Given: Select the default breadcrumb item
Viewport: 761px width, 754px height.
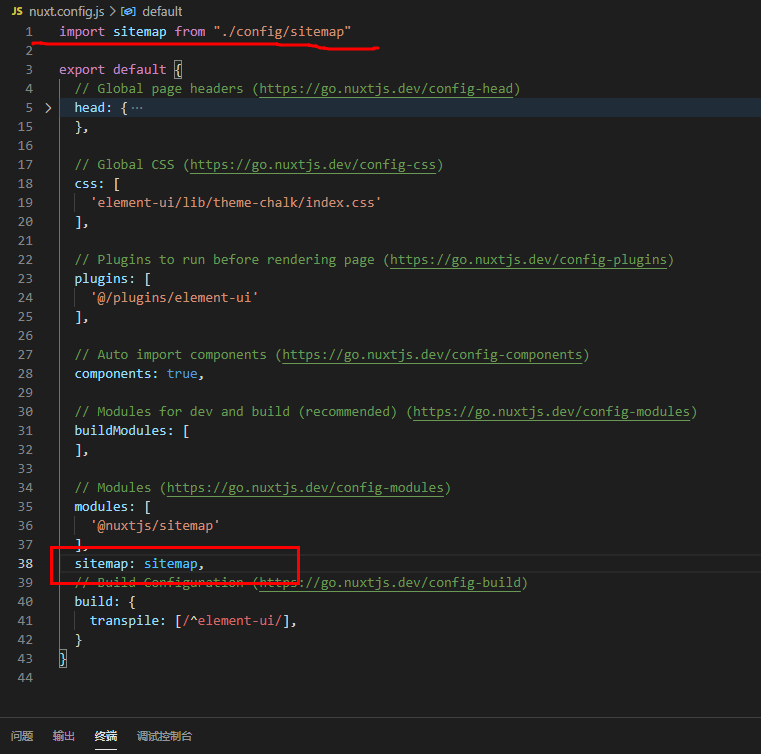Looking at the screenshot, I should point(162,11).
